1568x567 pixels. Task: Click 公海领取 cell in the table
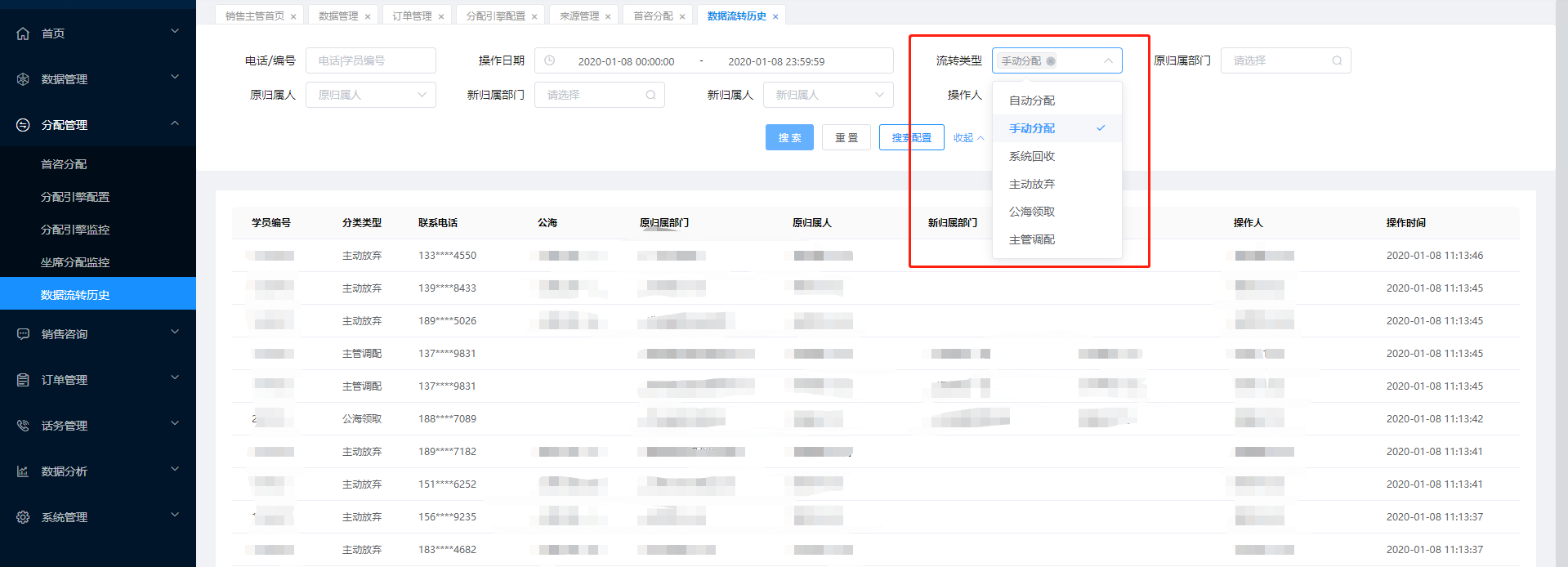[362, 419]
